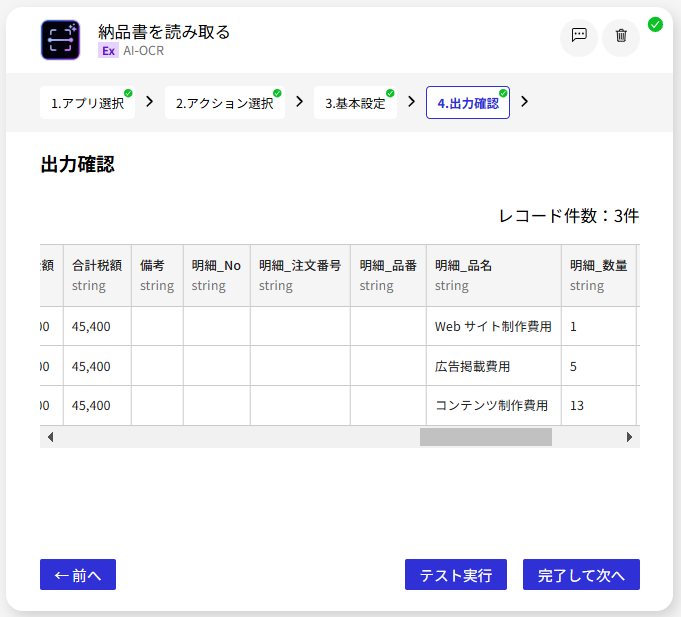Click the left scroll arrow of table
This screenshot has width=681, height=617.
coord(50,437)
